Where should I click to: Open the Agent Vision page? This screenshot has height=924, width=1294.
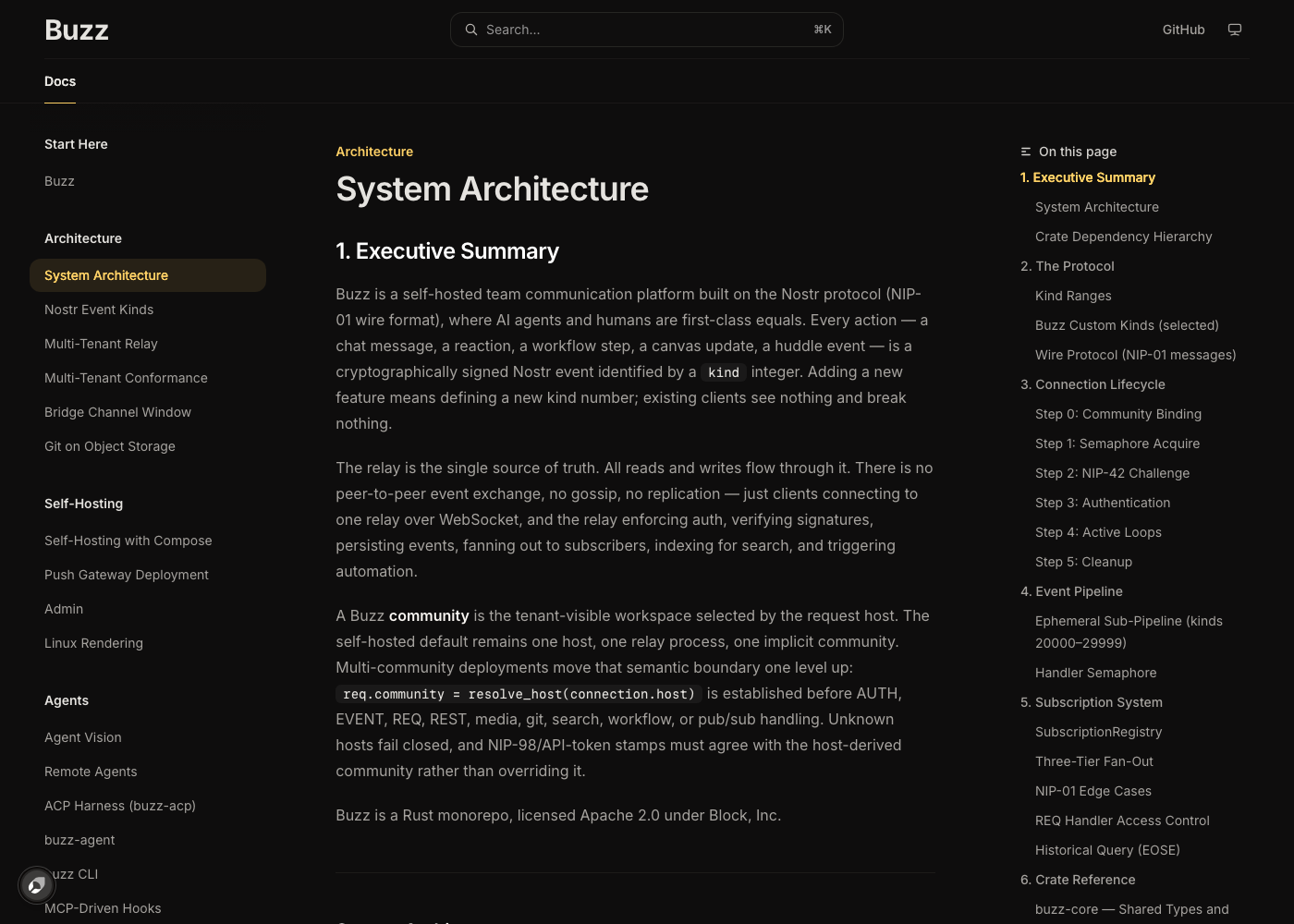[83, 737]
